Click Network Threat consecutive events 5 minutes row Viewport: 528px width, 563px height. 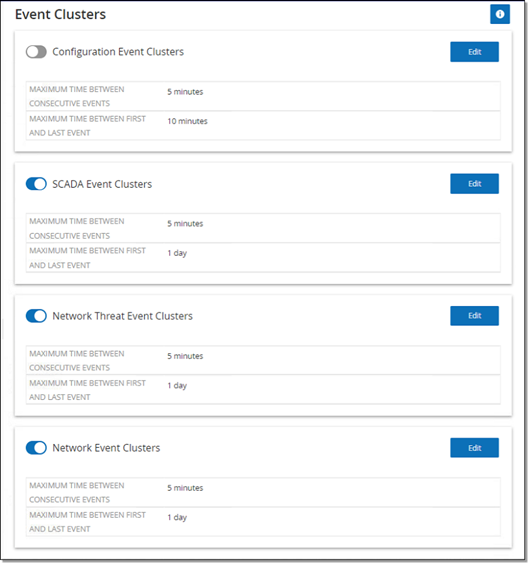[x=263, y=360]
